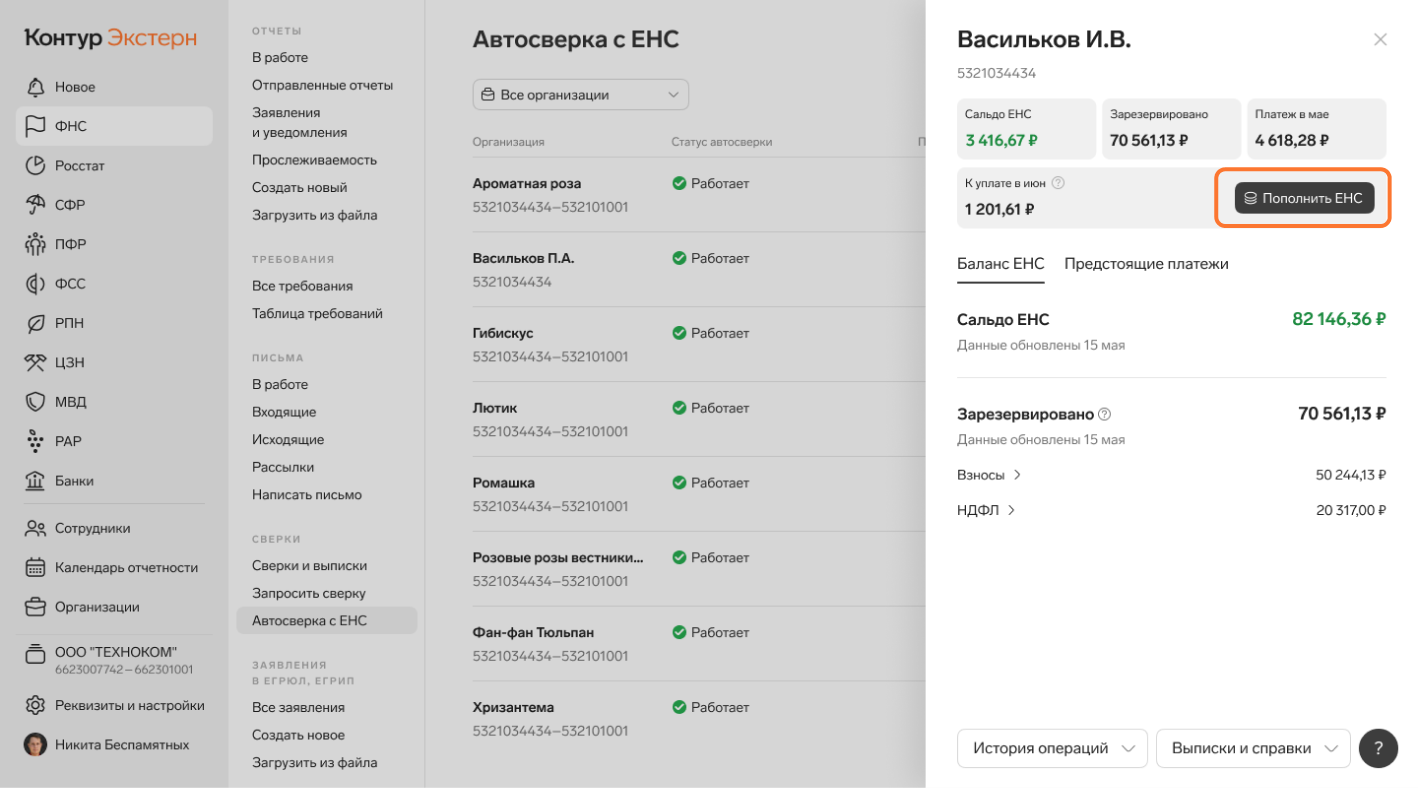This screenshot has width=1418, height=788.
Task: Open the Календарь отчетности calendar icon
Action: point(36,567)
